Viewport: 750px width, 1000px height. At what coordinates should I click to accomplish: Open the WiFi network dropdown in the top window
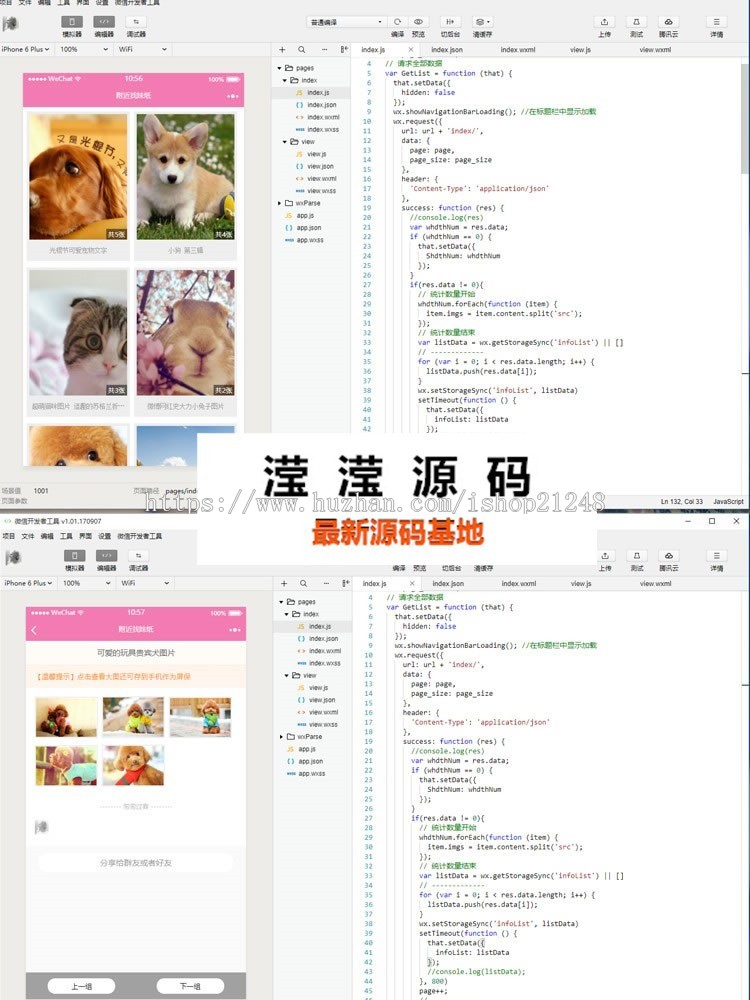pyautogui.click(x=143, y=49)
